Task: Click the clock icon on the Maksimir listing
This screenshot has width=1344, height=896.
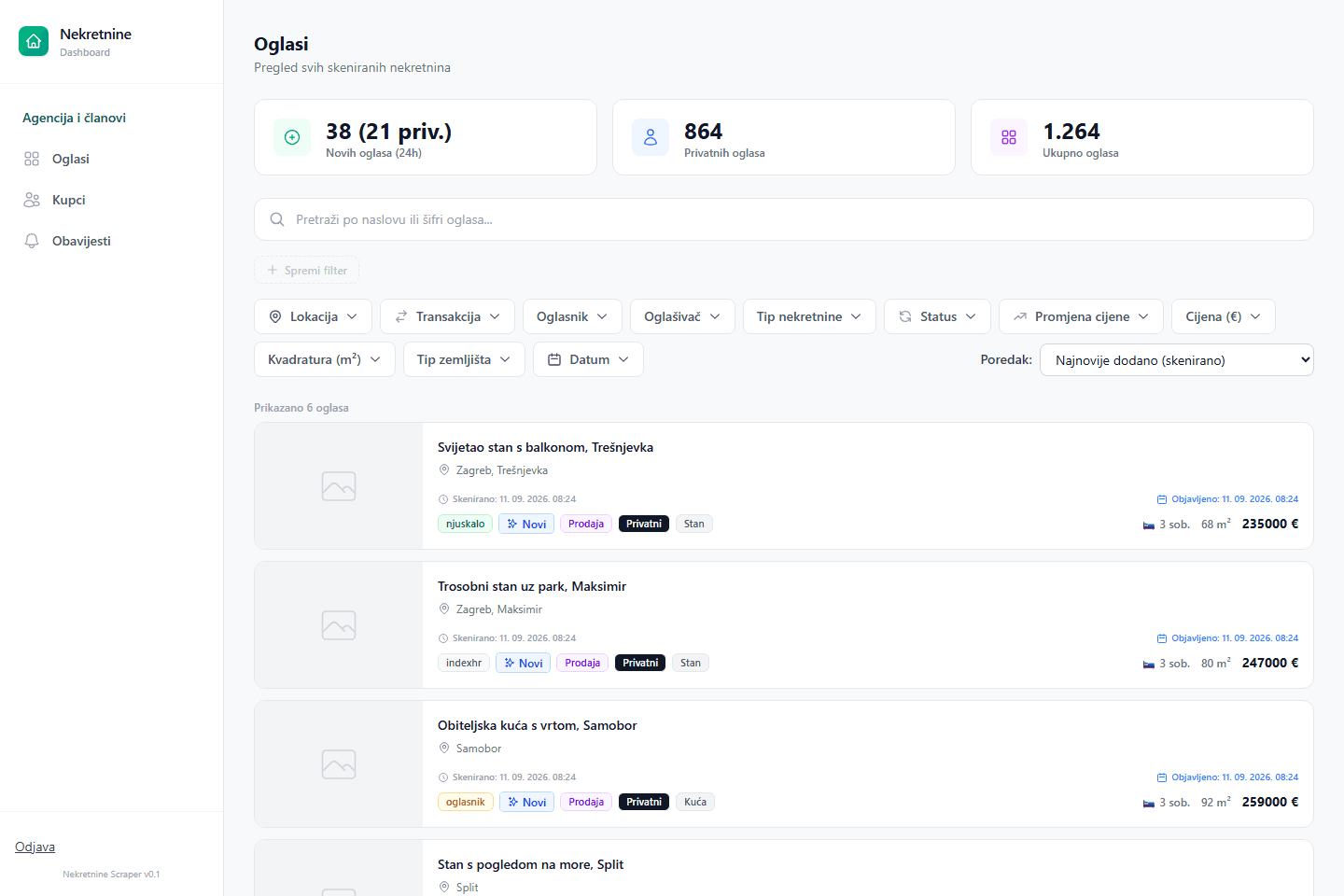Action: [443, 638]
